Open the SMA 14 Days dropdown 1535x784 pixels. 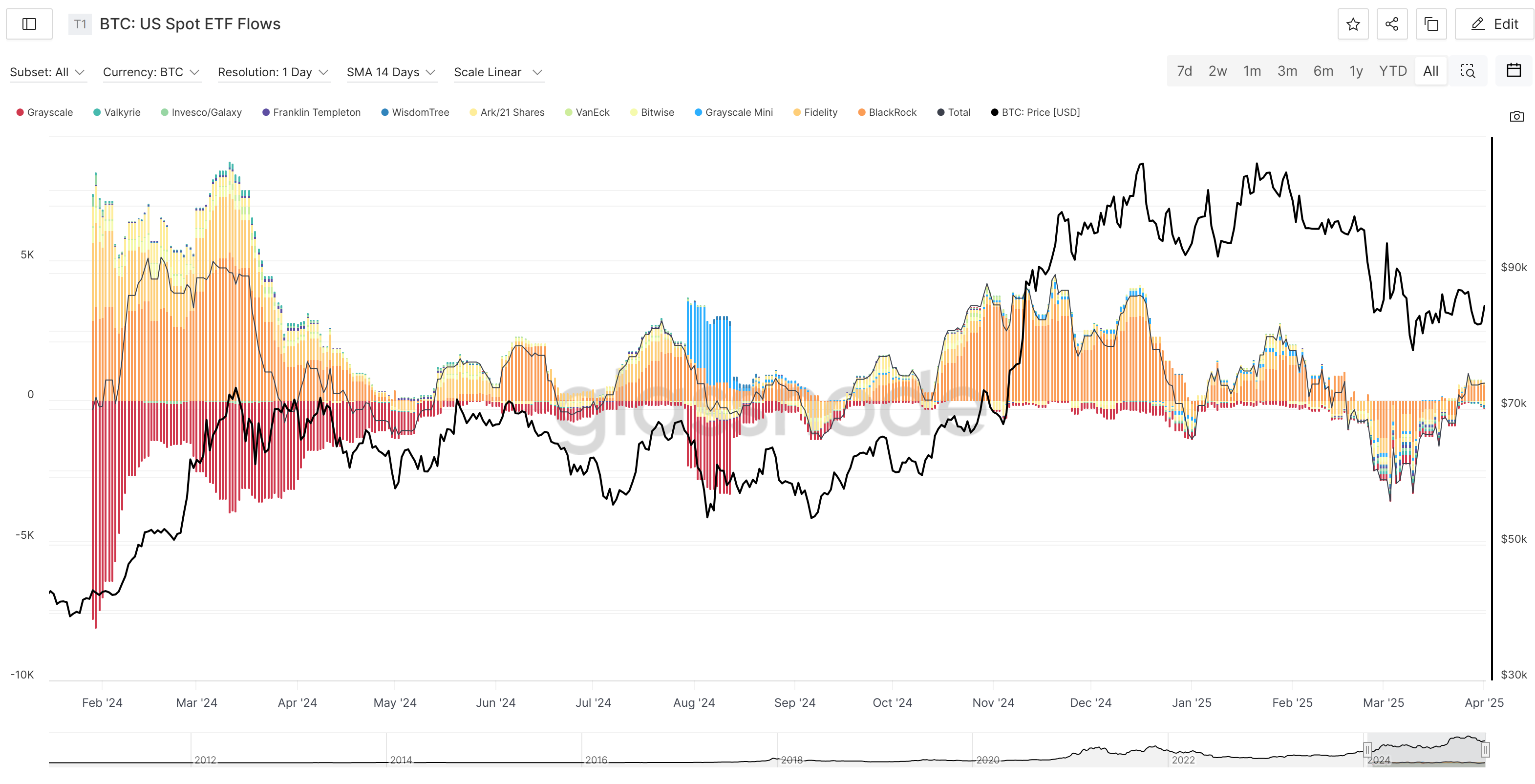[391, 72]
